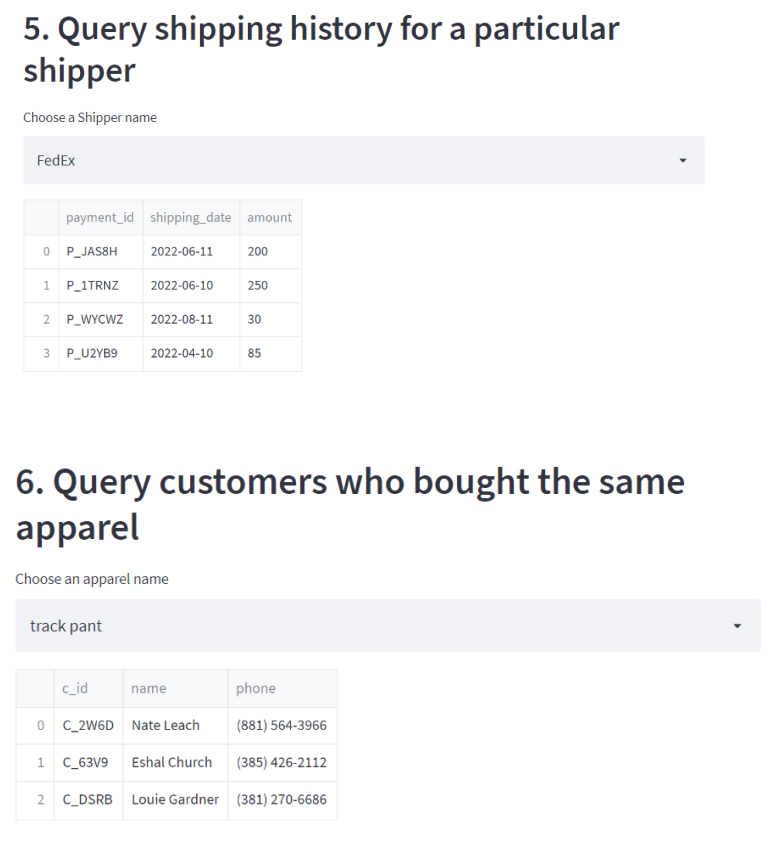Select Eshal Church's phone number
This screenshot has height=843, width=781.
[x=282, y=762]
